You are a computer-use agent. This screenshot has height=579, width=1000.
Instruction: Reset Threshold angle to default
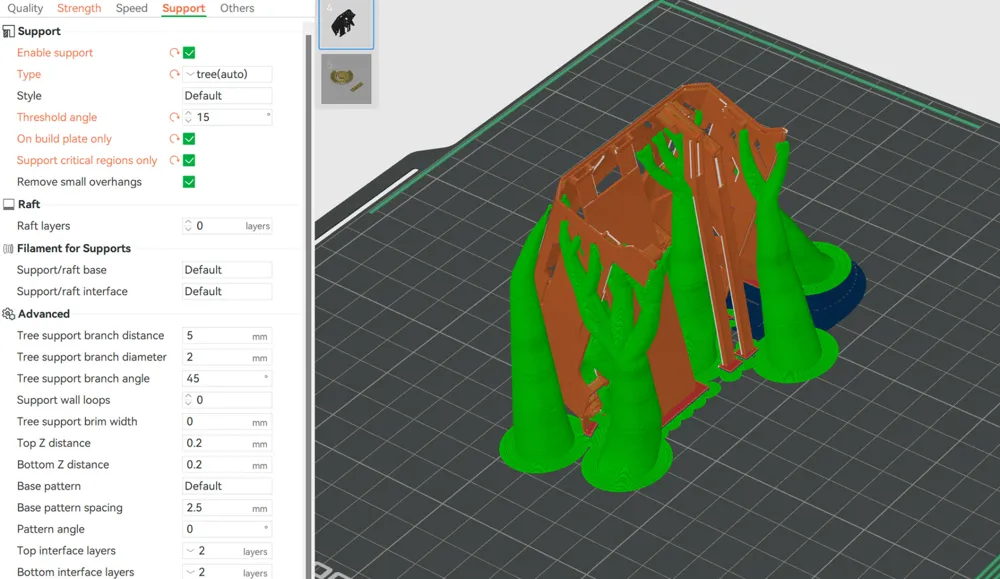[x=174, y=117]
